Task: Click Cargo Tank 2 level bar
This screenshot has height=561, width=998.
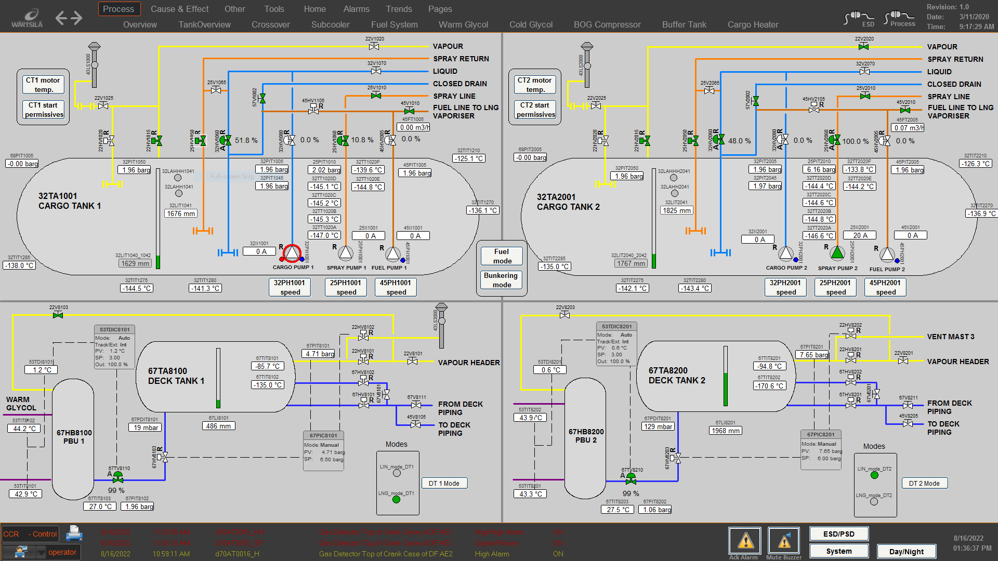Action: [x=653, y=218]
